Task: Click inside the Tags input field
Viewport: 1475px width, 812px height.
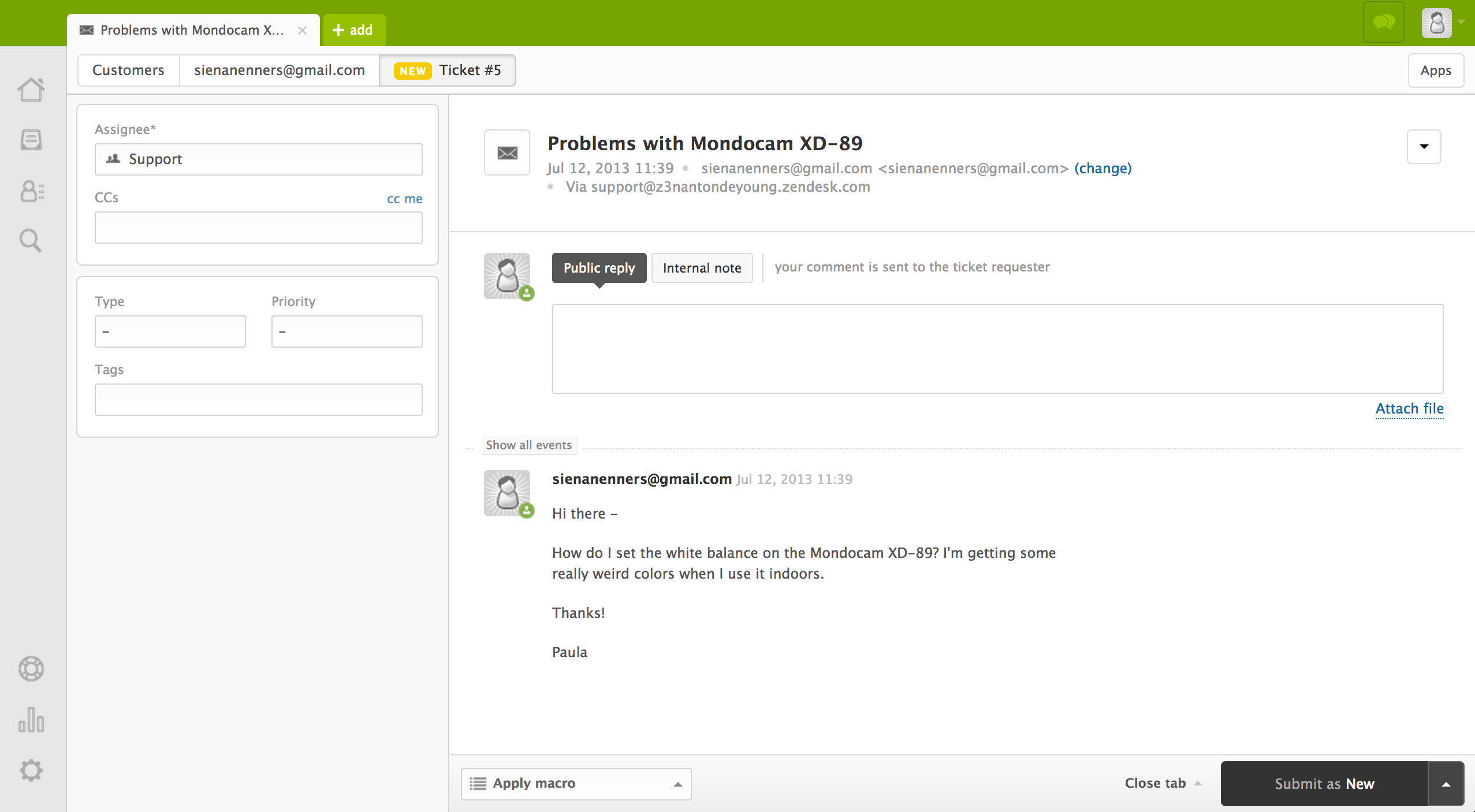Action: (258, 400)
